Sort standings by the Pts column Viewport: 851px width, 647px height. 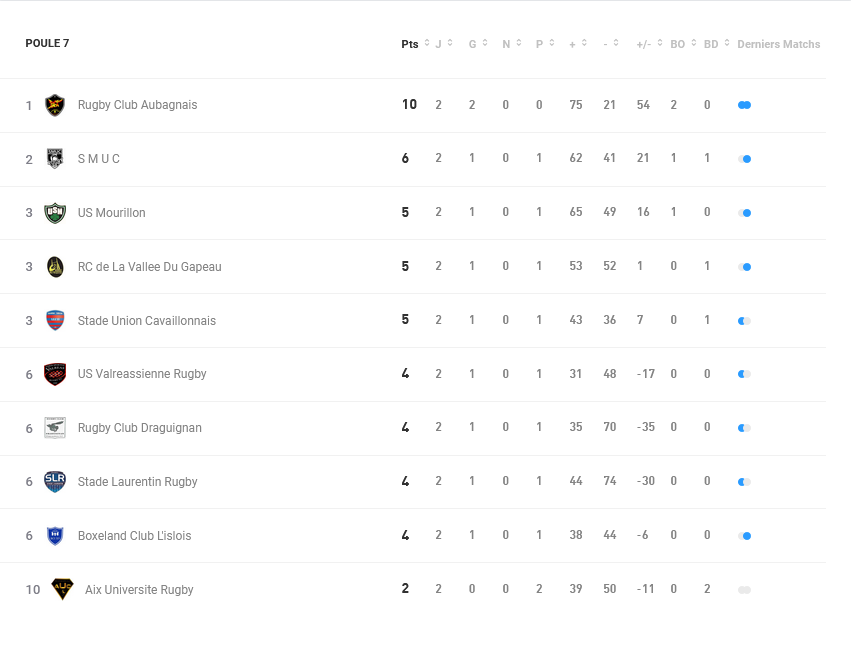pyautogui.click(x=410, y=44)
